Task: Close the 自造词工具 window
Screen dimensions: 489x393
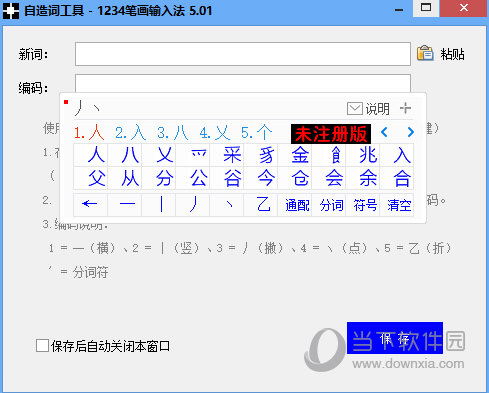Action: 463,8
